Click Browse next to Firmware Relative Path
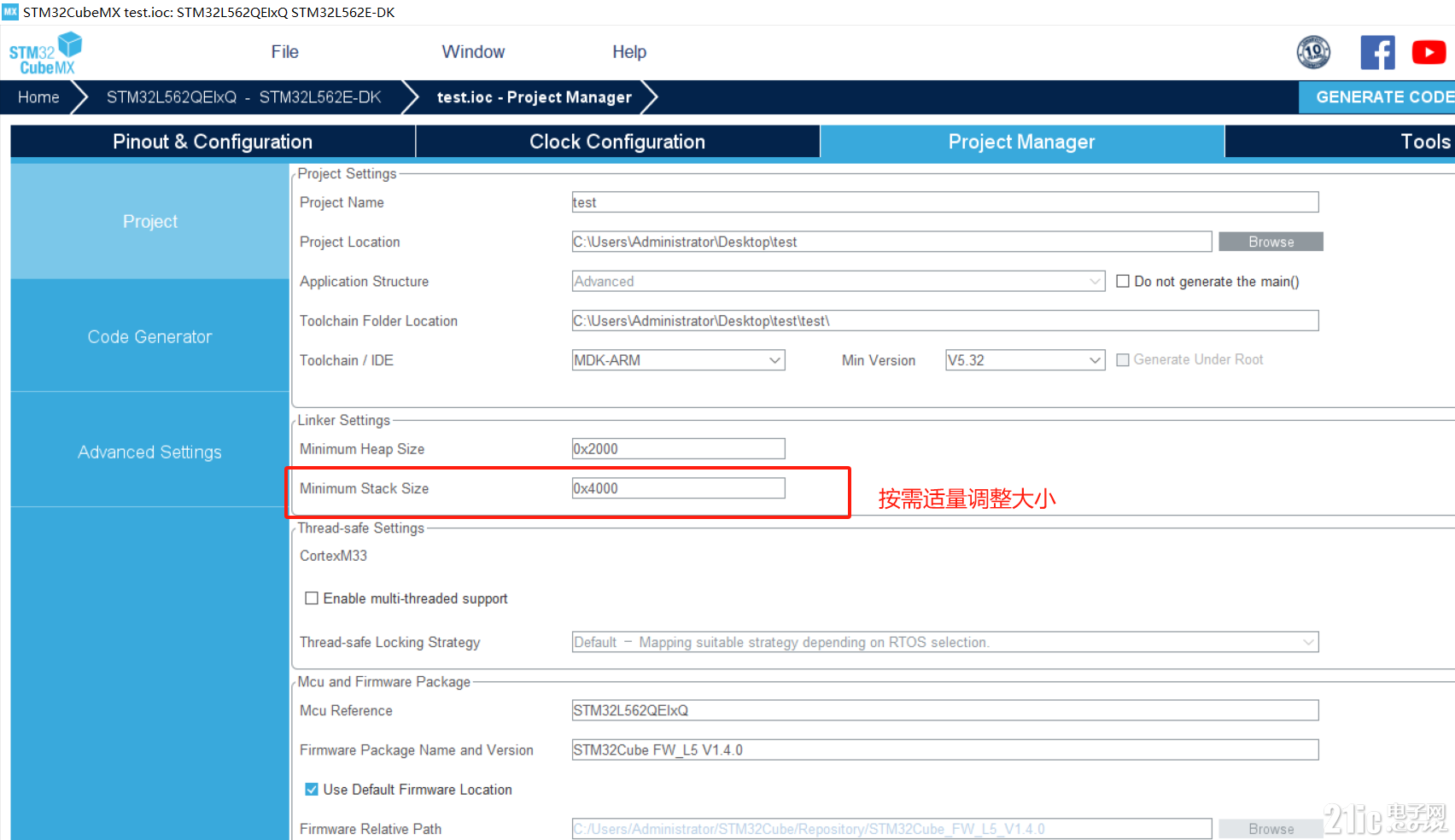The image size is (1455, 840). pyautogui.click(x=1271, y=829)
